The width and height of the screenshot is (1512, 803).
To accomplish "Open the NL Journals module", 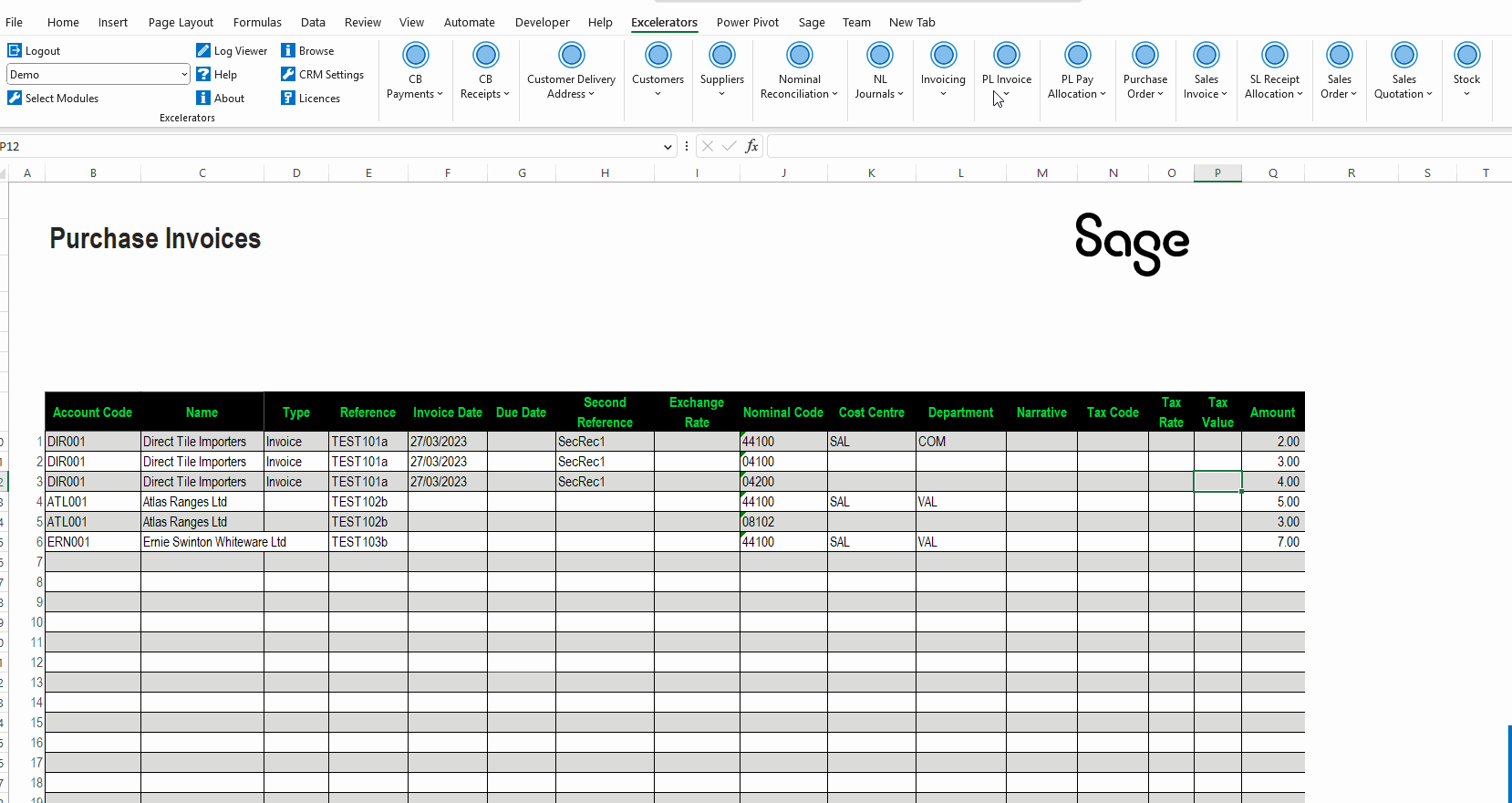I will click(879, 71).
